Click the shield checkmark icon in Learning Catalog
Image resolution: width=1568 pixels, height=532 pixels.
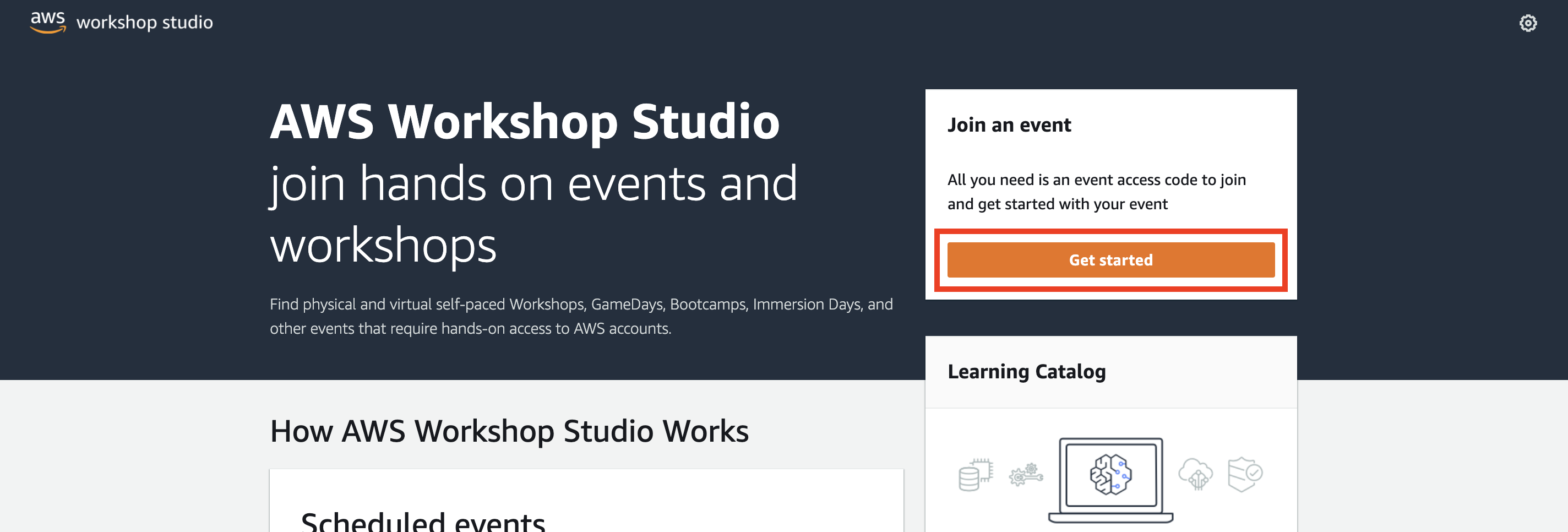pos(1245,474)
